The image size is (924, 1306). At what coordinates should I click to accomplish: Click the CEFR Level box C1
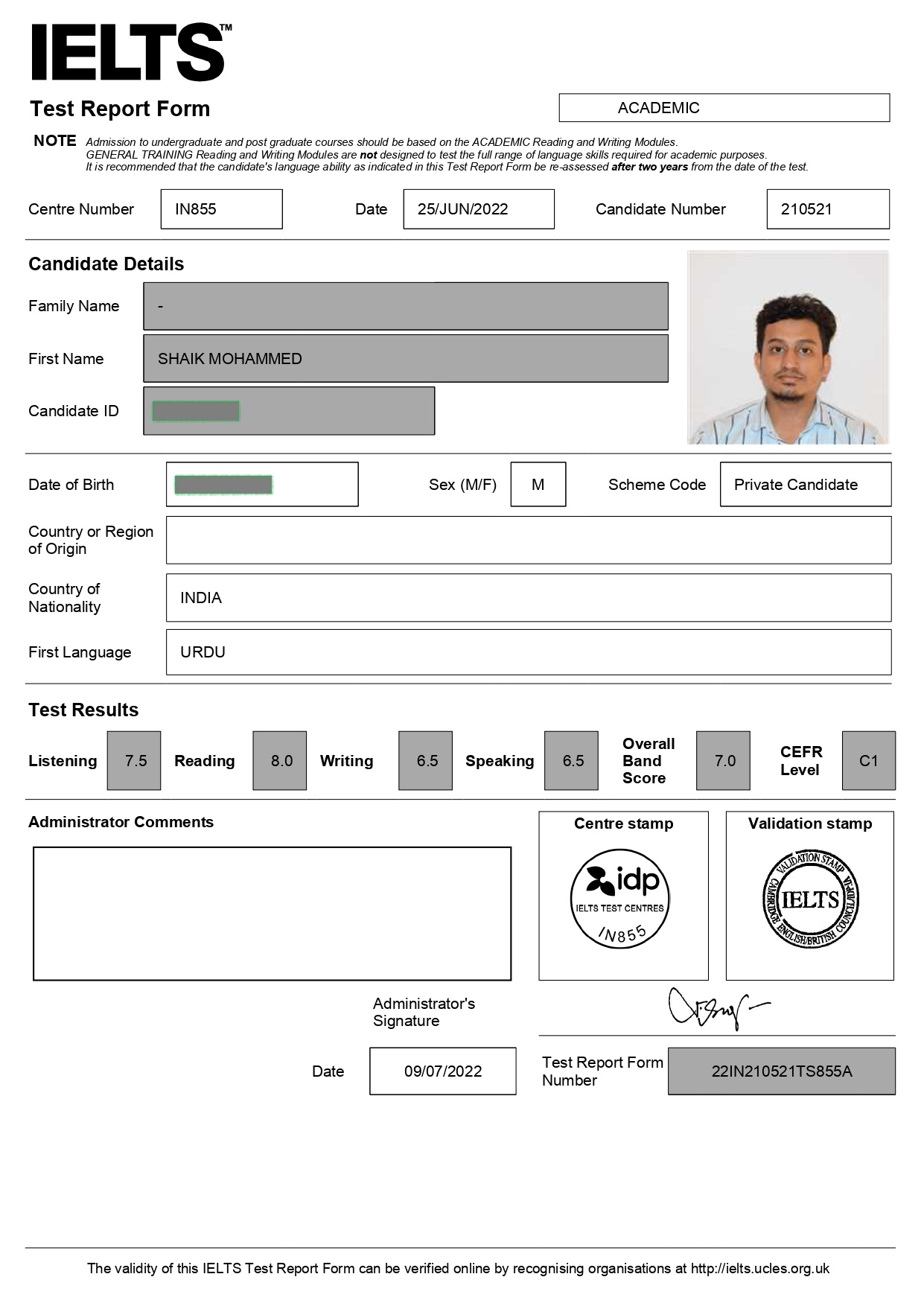868,761
